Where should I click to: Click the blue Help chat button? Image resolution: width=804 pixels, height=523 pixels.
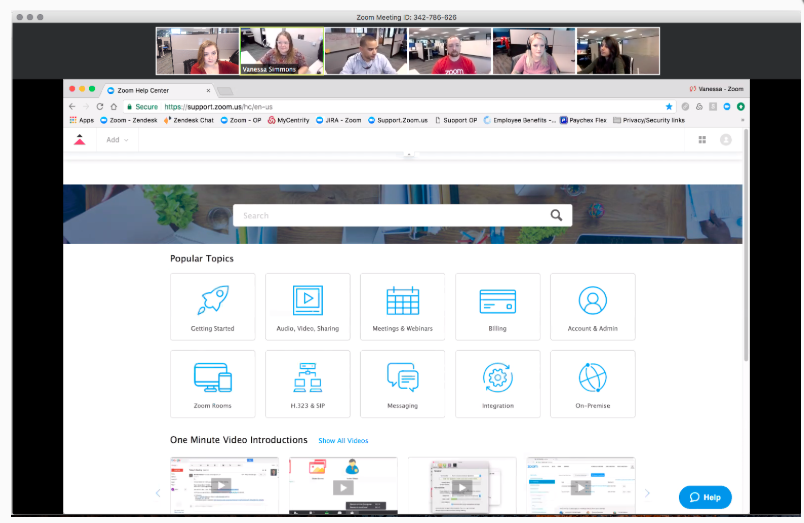coord(705,497)
